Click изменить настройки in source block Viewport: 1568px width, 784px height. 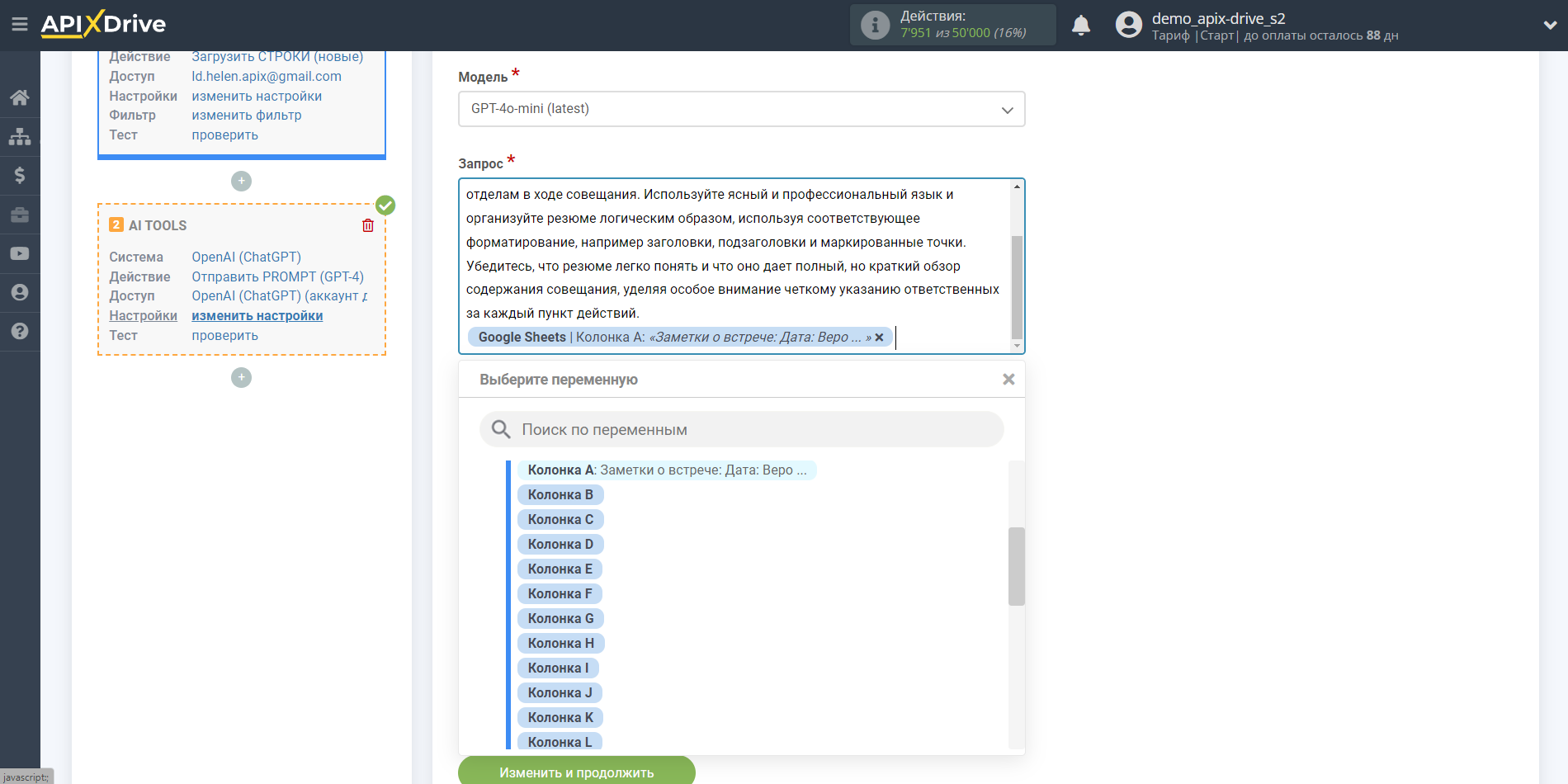[x=257, y=96]
